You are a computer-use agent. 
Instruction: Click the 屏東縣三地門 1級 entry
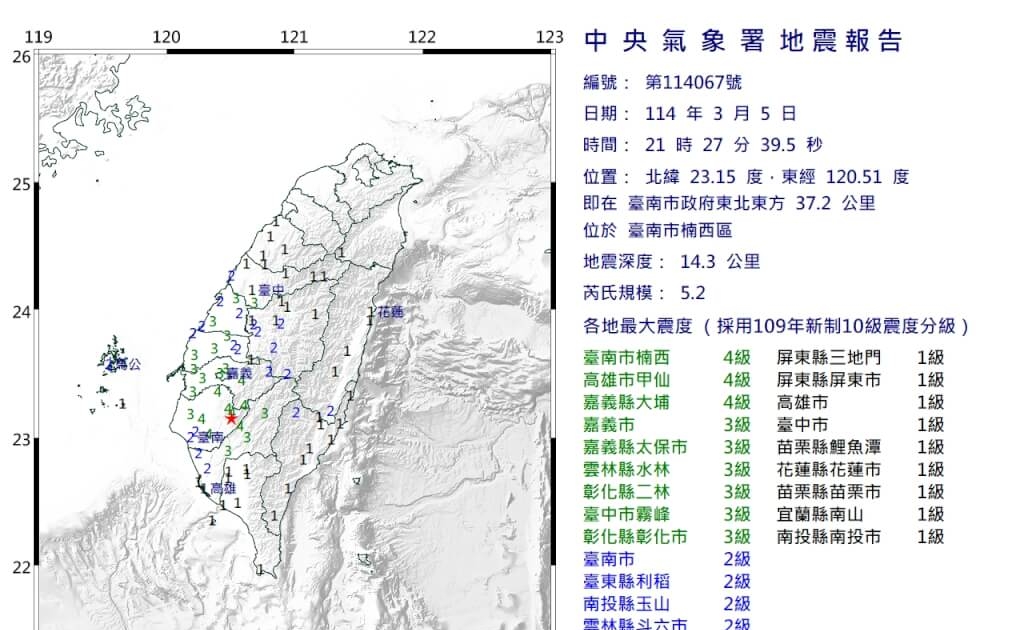coord(860,358)
